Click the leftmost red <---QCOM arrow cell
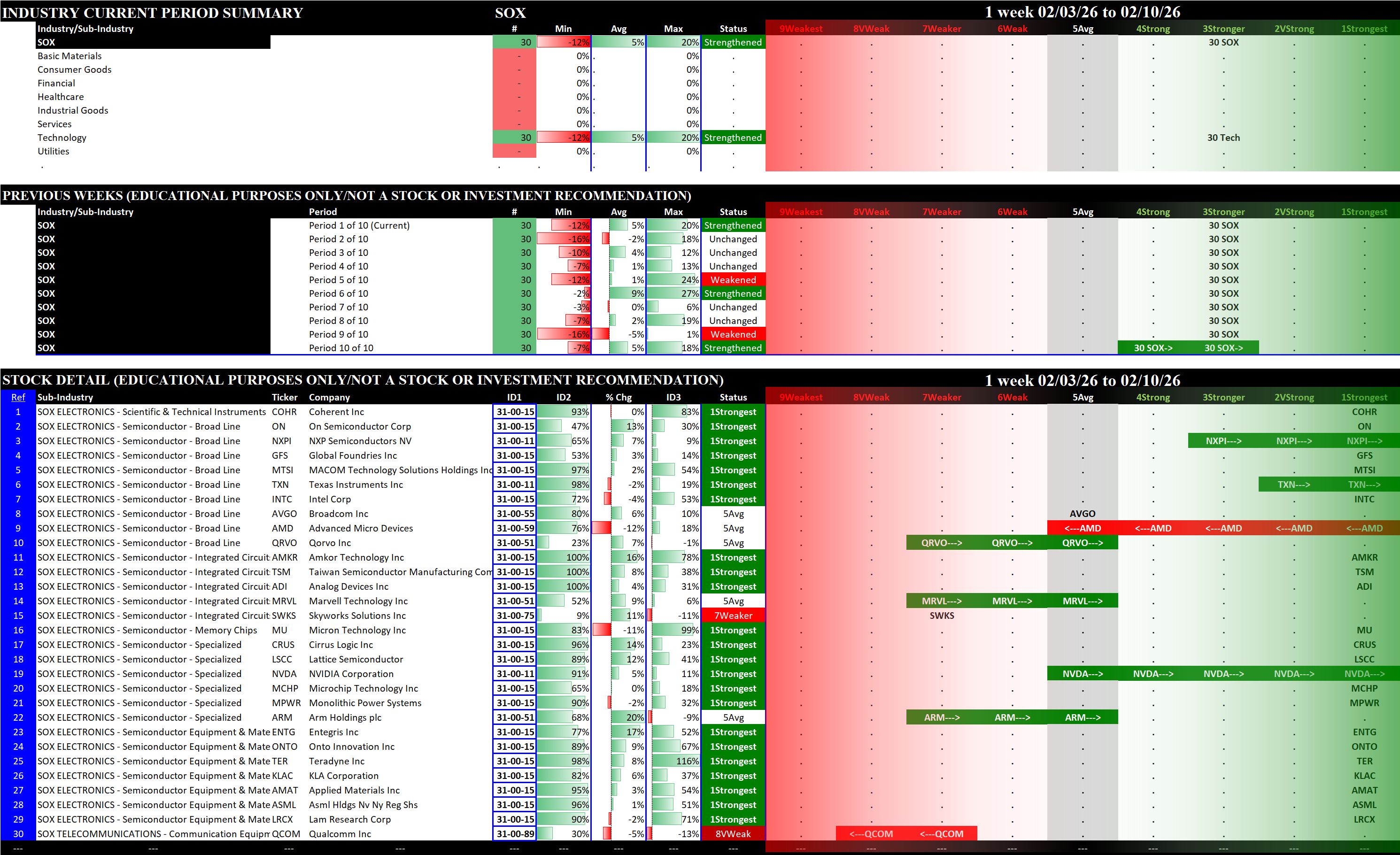Screen dimensions: 1400x855 [871, 833]
